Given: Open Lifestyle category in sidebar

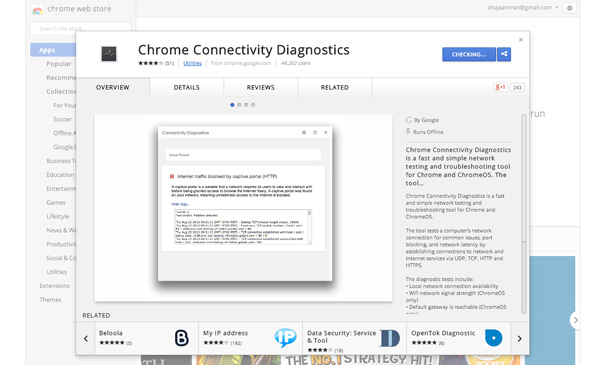Looking at the screenshot, I should 58,217.
